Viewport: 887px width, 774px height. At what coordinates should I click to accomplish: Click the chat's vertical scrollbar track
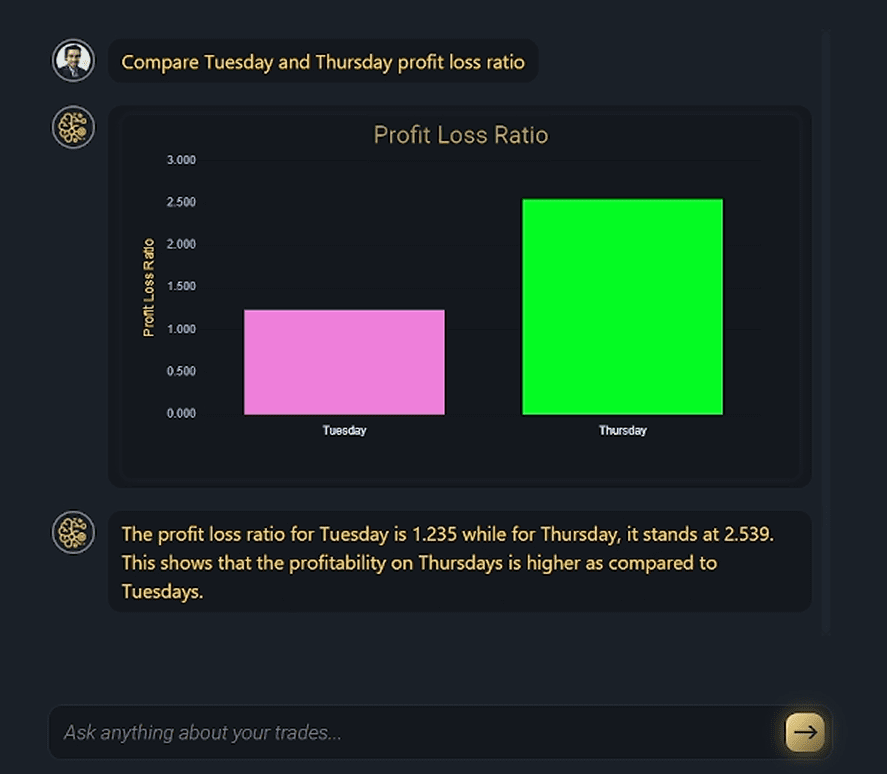point(826,330)
